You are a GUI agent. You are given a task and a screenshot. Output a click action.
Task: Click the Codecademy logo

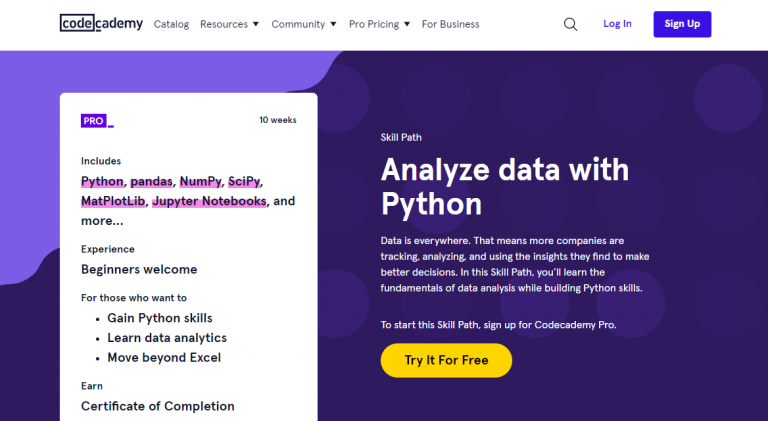click(101, 24)
